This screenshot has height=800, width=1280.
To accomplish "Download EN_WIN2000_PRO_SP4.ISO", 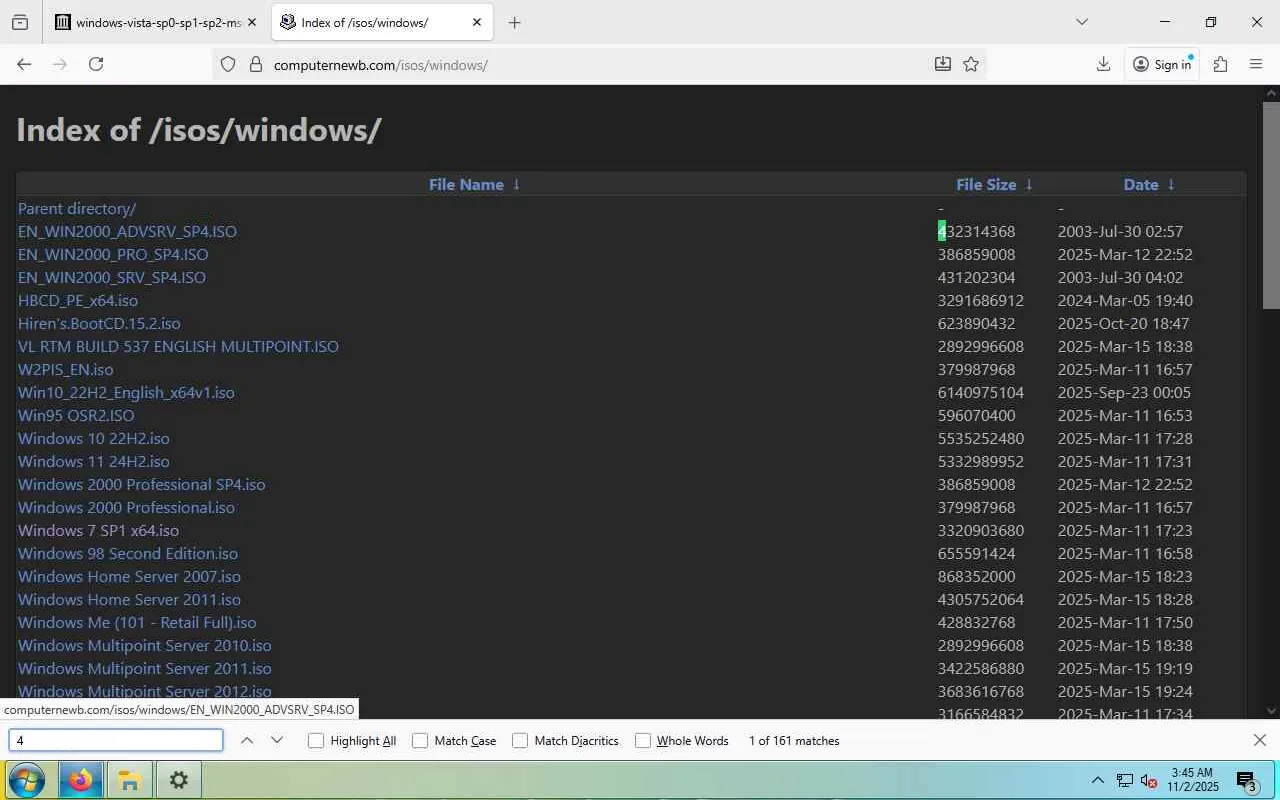I will pyautogui.click(x=113, y=254).
